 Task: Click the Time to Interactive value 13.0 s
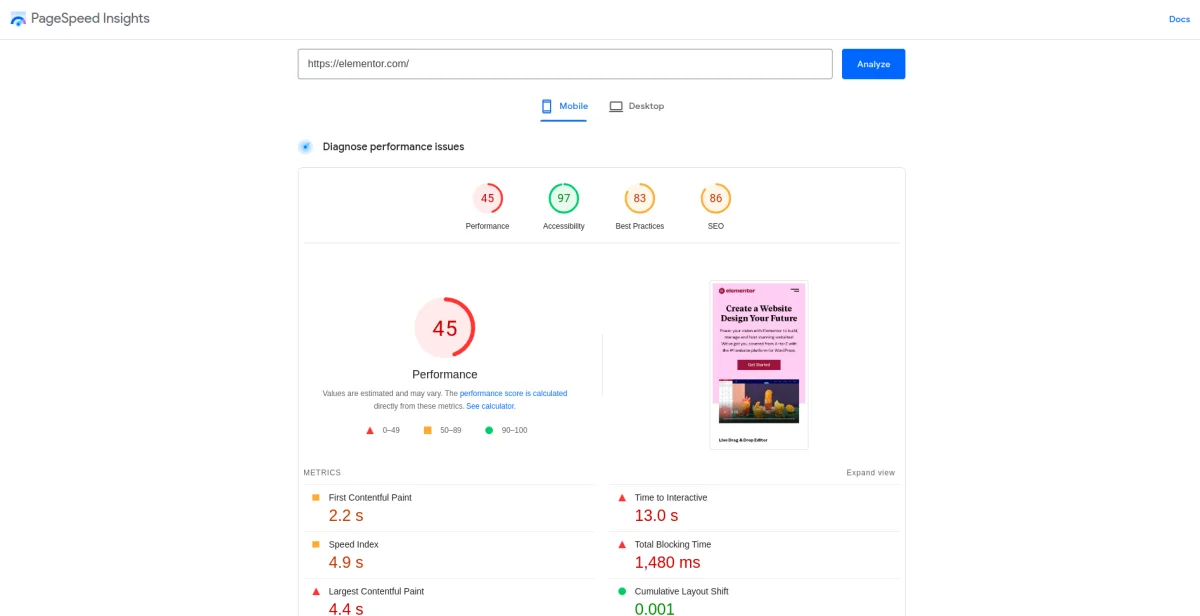[x=656, y=516]
